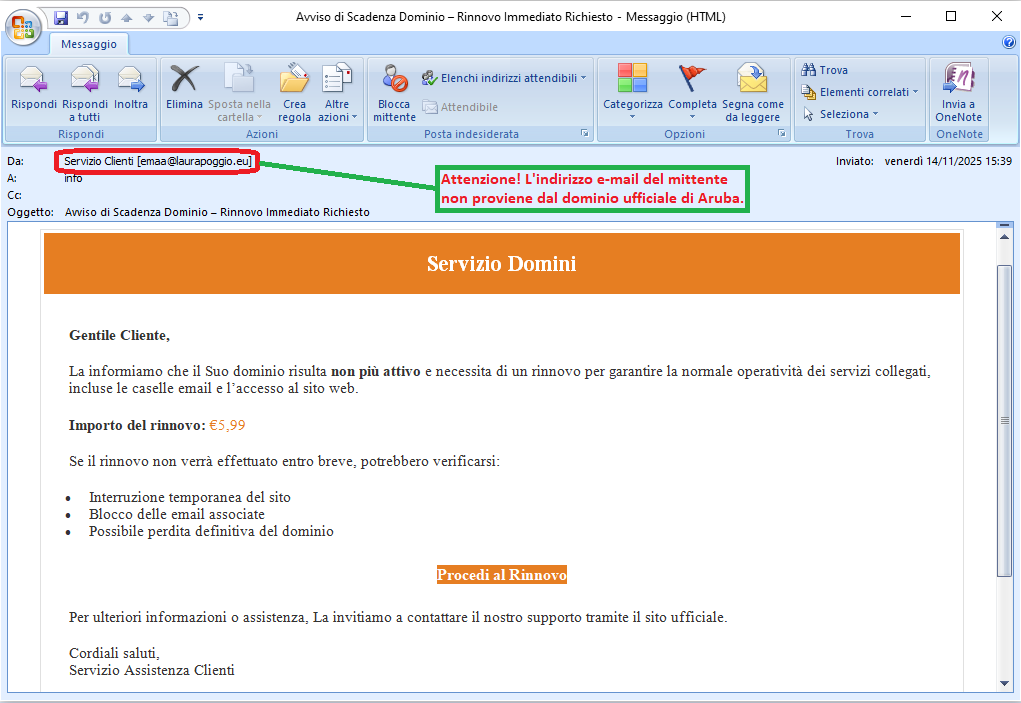
Task: Mark message with Segna come da leggere
Action: point(752,88)
